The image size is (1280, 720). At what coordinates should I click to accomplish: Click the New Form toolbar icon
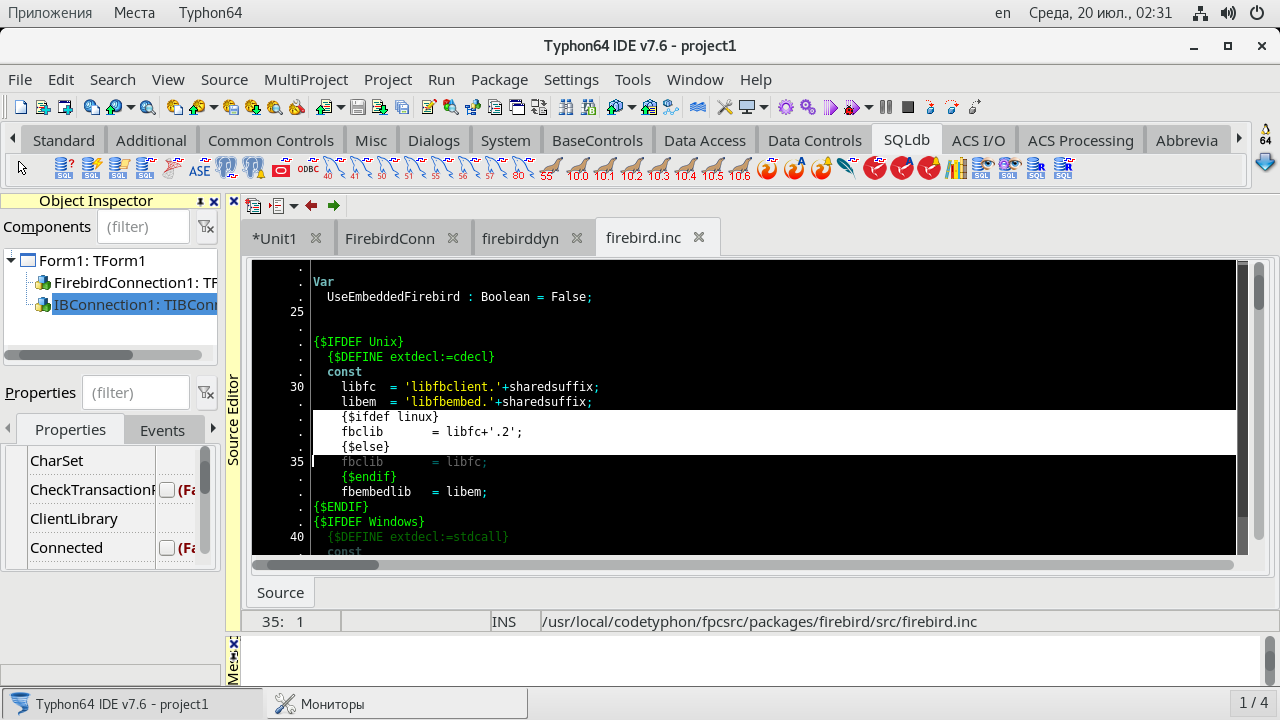point(65,107)
